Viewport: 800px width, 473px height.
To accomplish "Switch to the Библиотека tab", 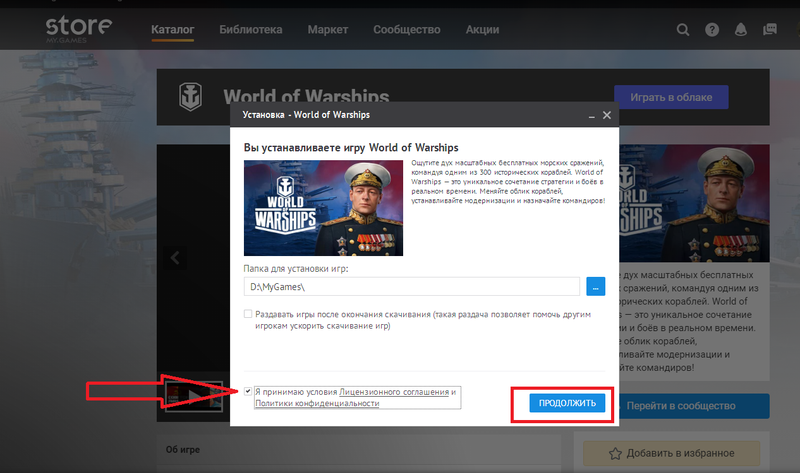I will click(251, 30).
